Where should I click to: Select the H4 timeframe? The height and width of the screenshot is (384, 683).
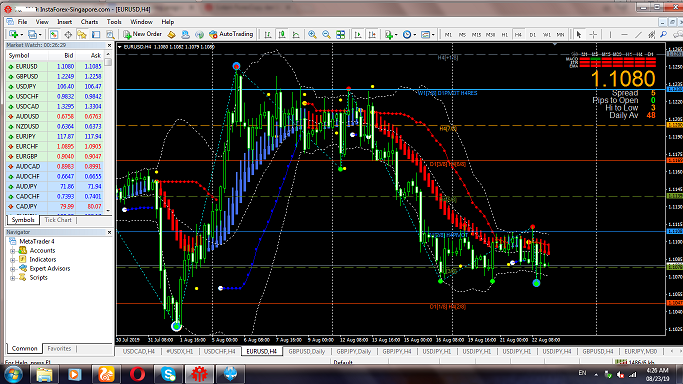(518, 34)
